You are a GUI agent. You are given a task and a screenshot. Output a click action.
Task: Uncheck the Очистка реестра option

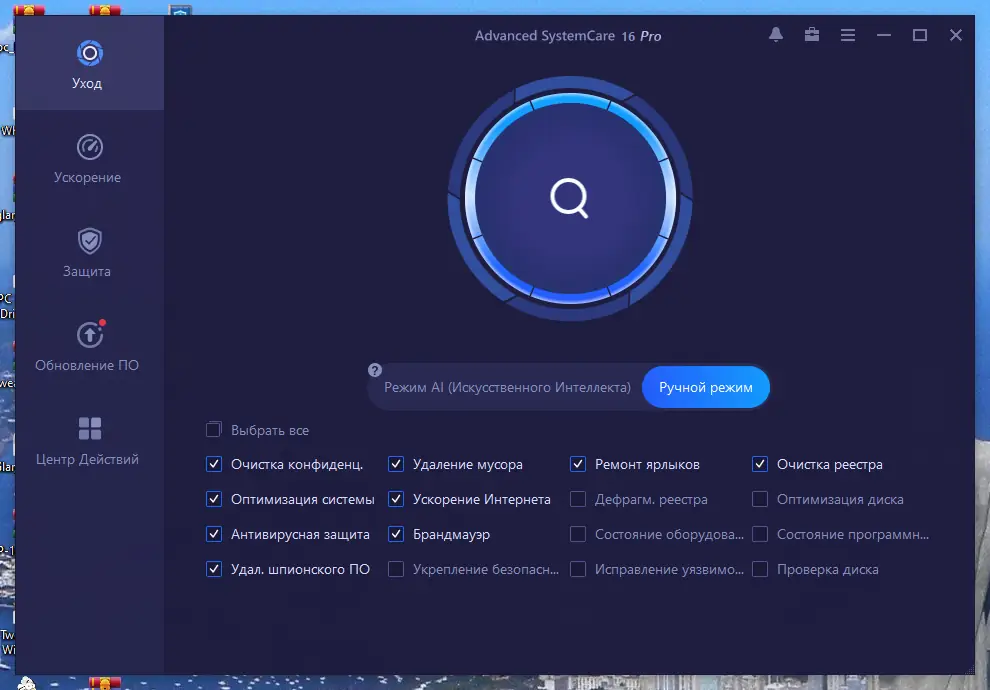click(x=760, y=464)
